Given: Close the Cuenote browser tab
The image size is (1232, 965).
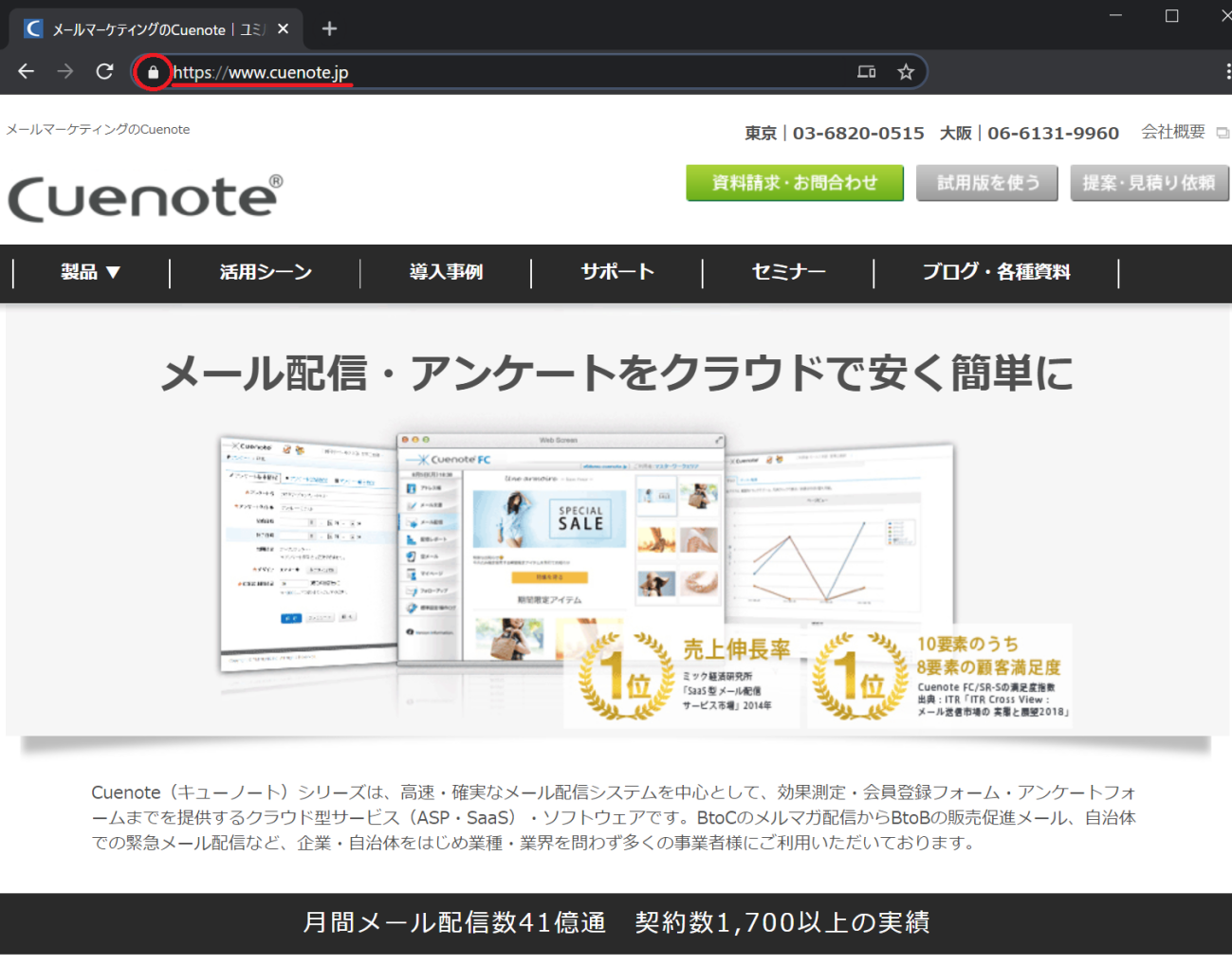Looking at the screenshot, I should [283, 28].
